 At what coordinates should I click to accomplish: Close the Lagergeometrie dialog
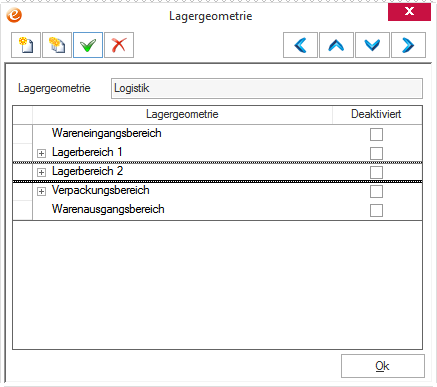pos(409,12)
